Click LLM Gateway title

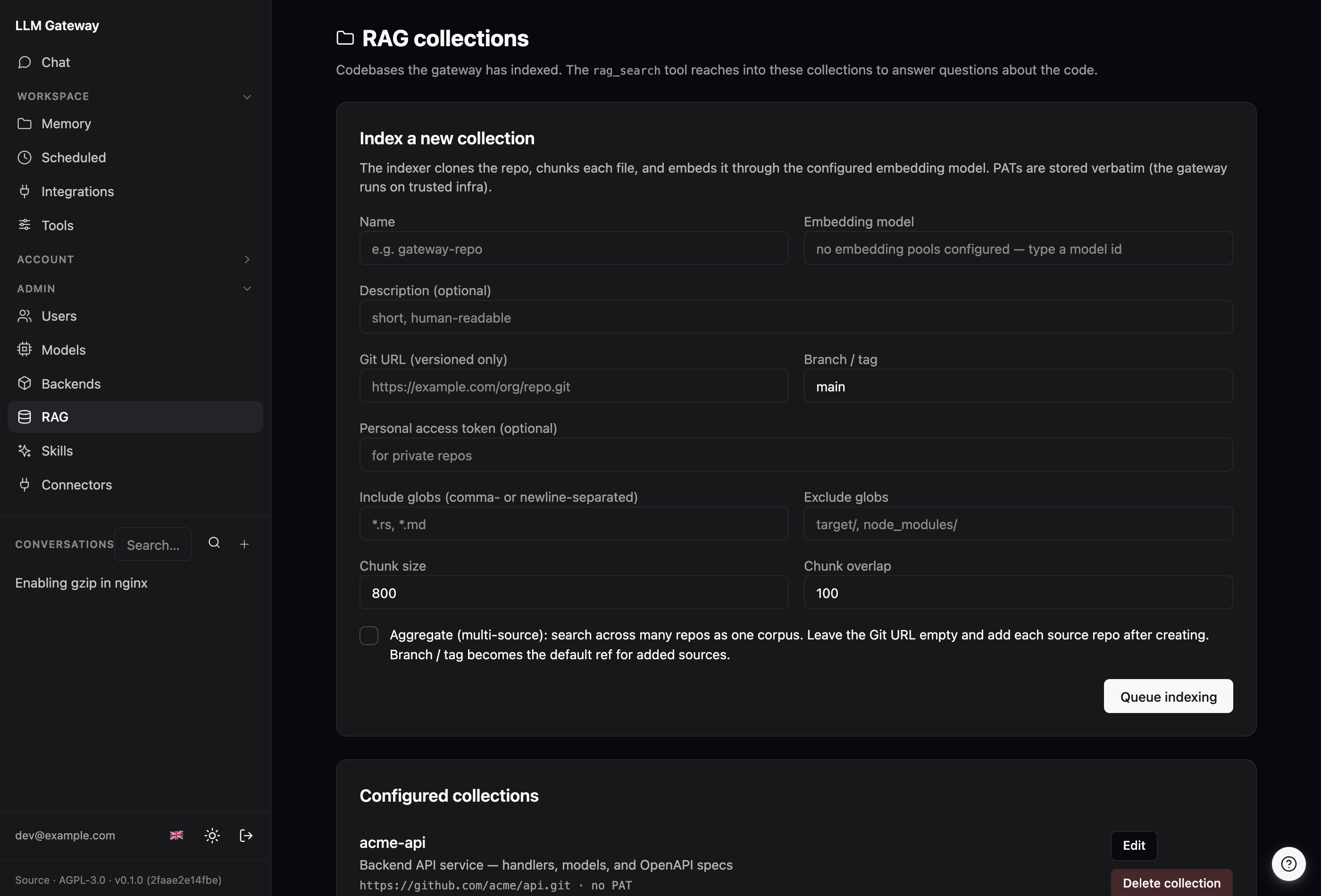pos(57,25)
